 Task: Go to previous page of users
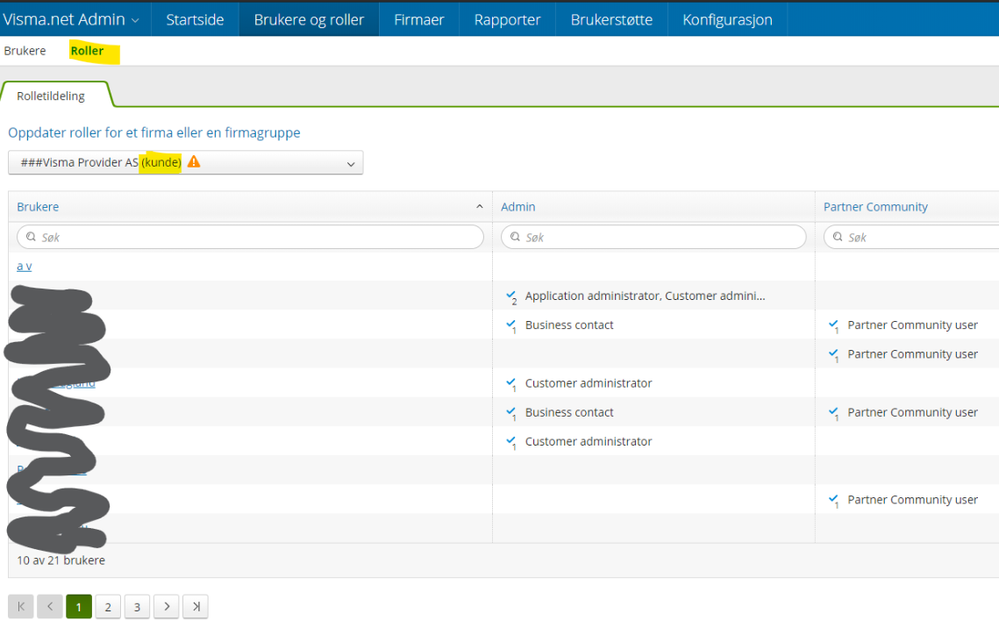(x=50, y=606)
